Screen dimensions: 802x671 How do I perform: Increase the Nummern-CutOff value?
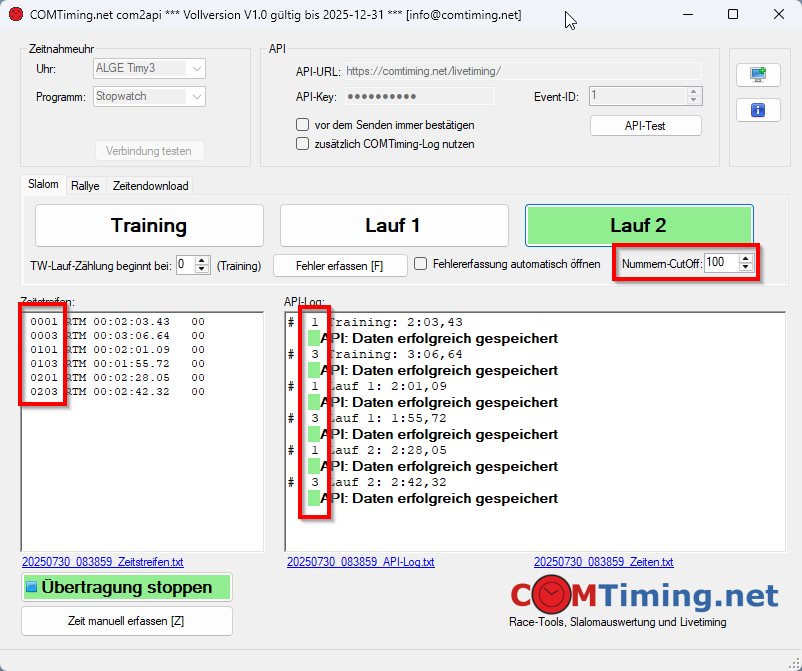click(746, 259)
